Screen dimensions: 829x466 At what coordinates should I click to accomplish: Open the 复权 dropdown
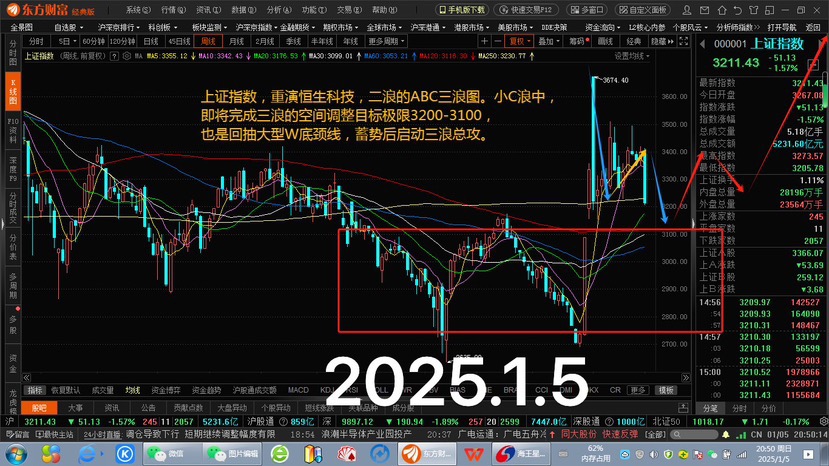519,41
